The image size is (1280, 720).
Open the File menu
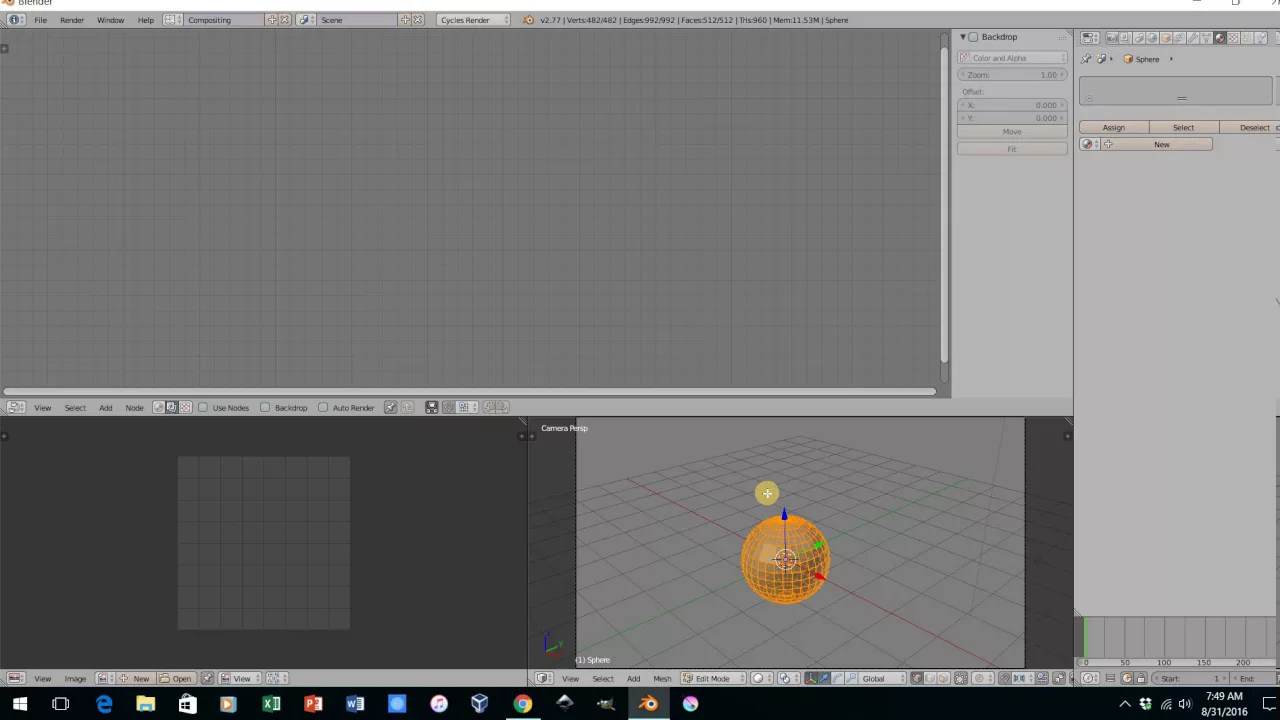pyautogui.click(x=40, y=20)
